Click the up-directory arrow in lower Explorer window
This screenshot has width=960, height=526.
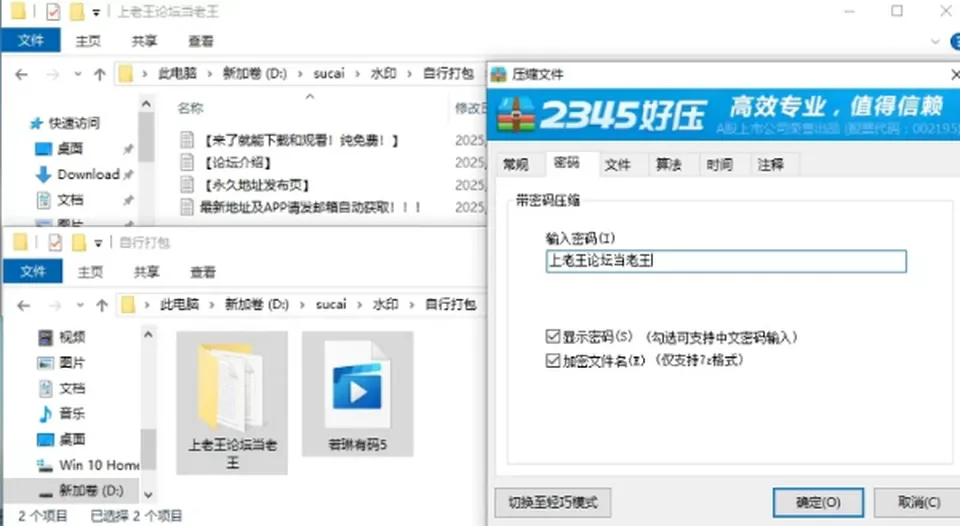coord(102,305)
